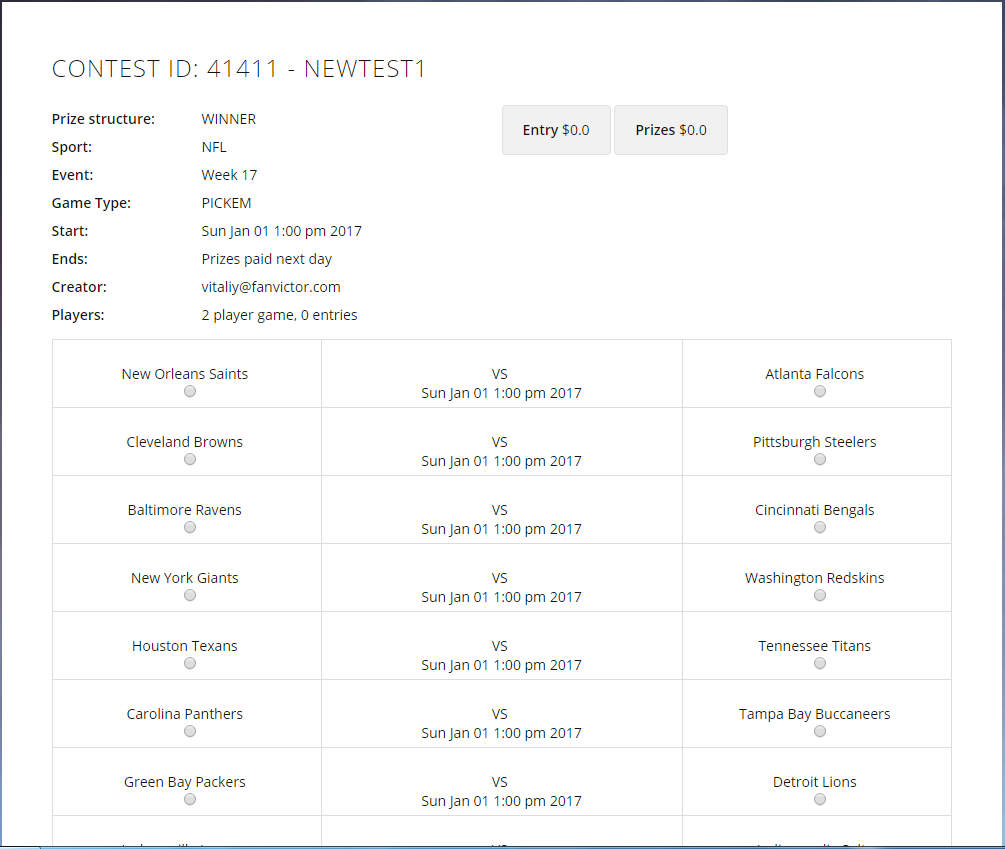
Task: Click the Houston Texans team name
Action: tap(185, 646)
